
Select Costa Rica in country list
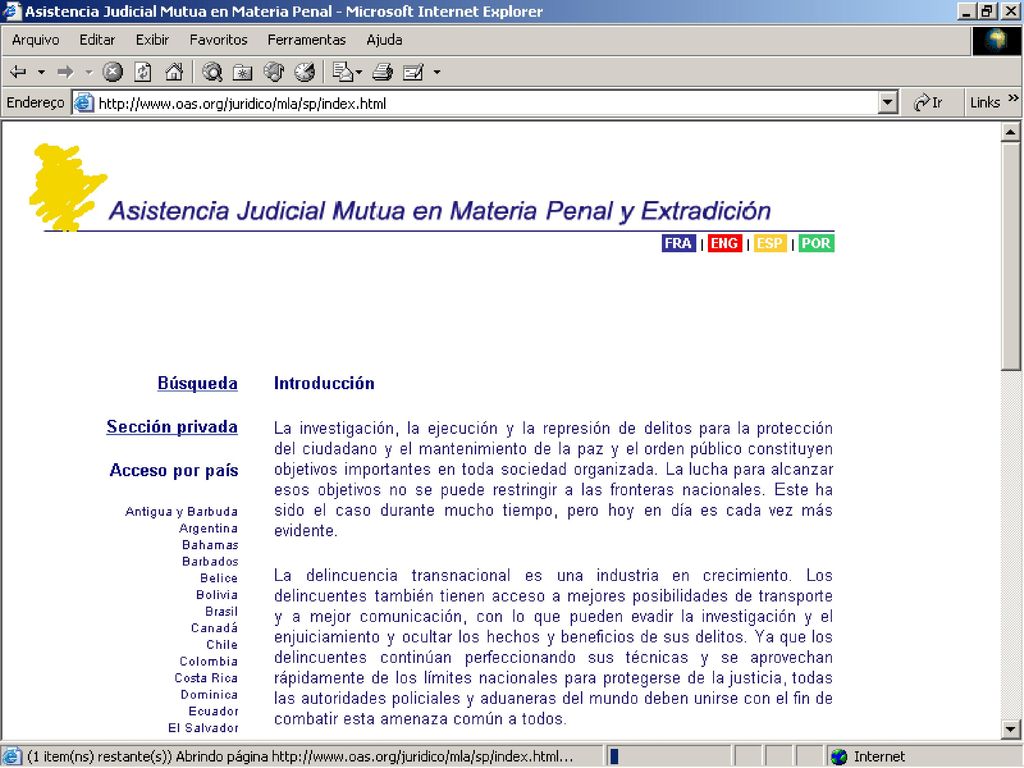pyautogui.click(x=206, y=678)
